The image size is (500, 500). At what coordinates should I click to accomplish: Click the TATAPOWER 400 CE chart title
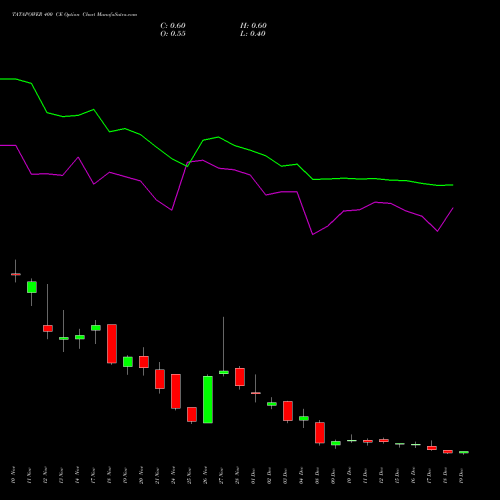[75, 15]
